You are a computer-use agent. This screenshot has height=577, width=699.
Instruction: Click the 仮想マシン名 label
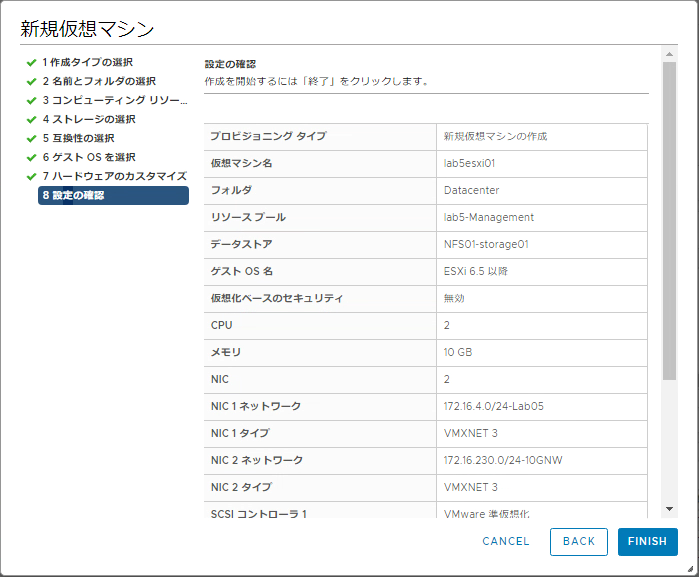pyautogui.click(x=241, y=163)
